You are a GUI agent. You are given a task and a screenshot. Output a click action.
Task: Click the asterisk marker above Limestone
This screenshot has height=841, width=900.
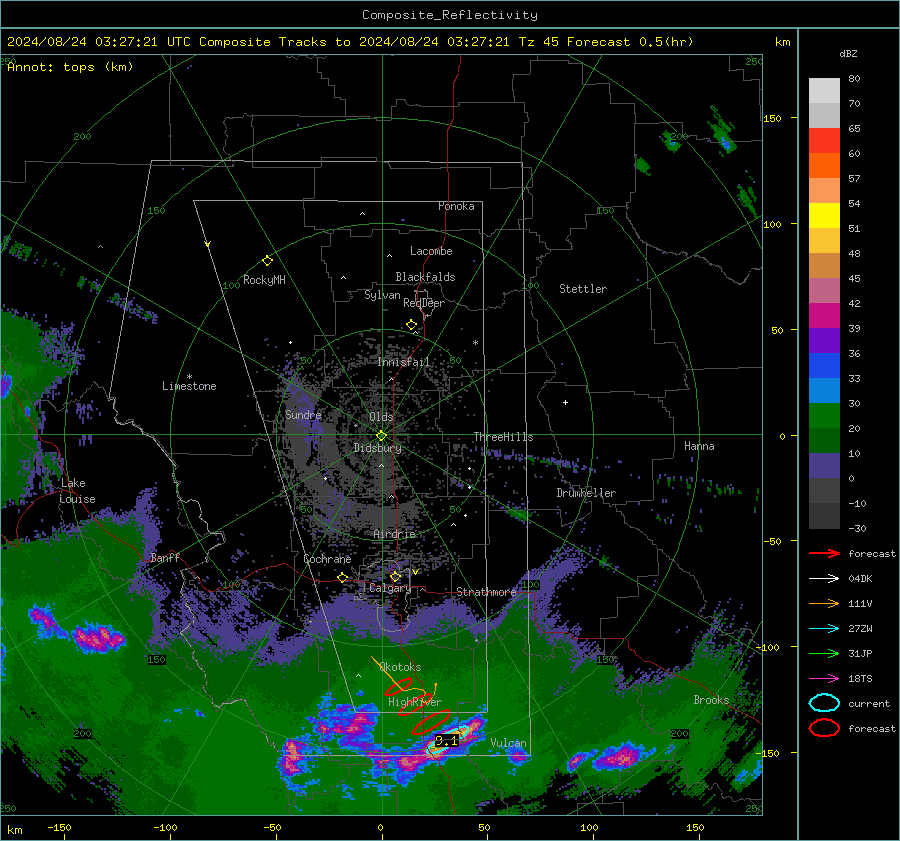pyautogui.click(x=189, y=377)
